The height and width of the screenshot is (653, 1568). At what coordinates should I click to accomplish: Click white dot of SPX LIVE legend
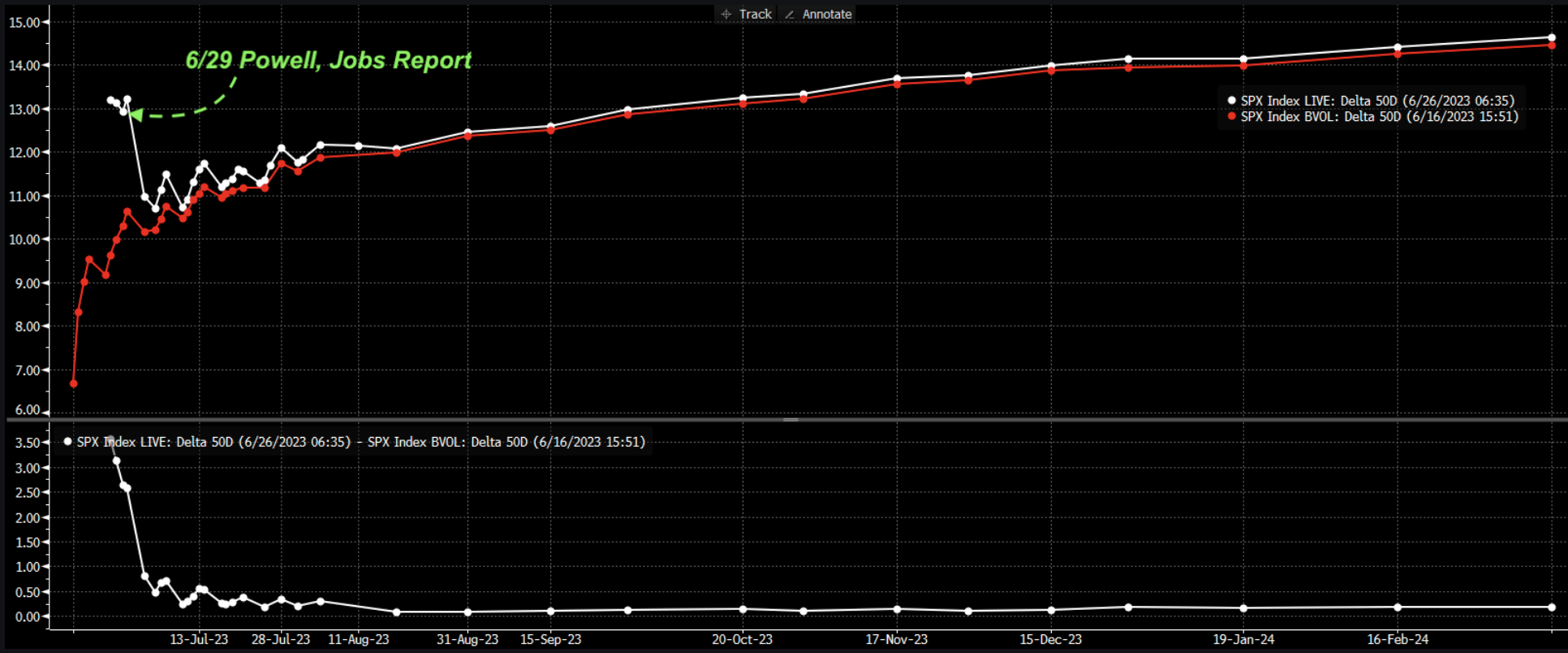tap(1231, 101)
